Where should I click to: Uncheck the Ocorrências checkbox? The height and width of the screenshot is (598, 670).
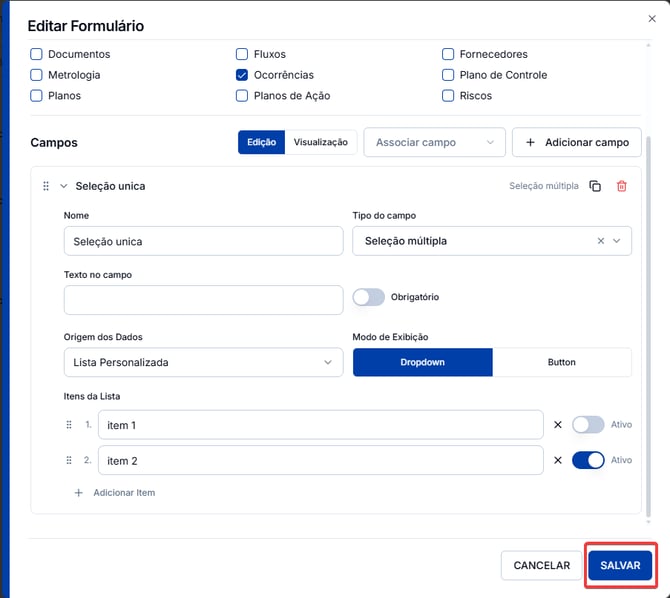tap(242, 75)
